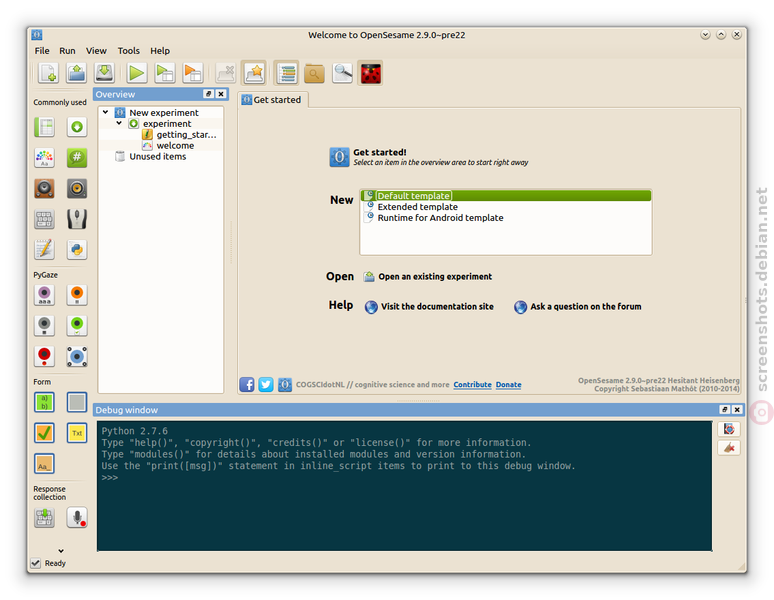Choose Runtime for Android template
Viewport: 774px width, 600px height.
click(x=506, y=218)
